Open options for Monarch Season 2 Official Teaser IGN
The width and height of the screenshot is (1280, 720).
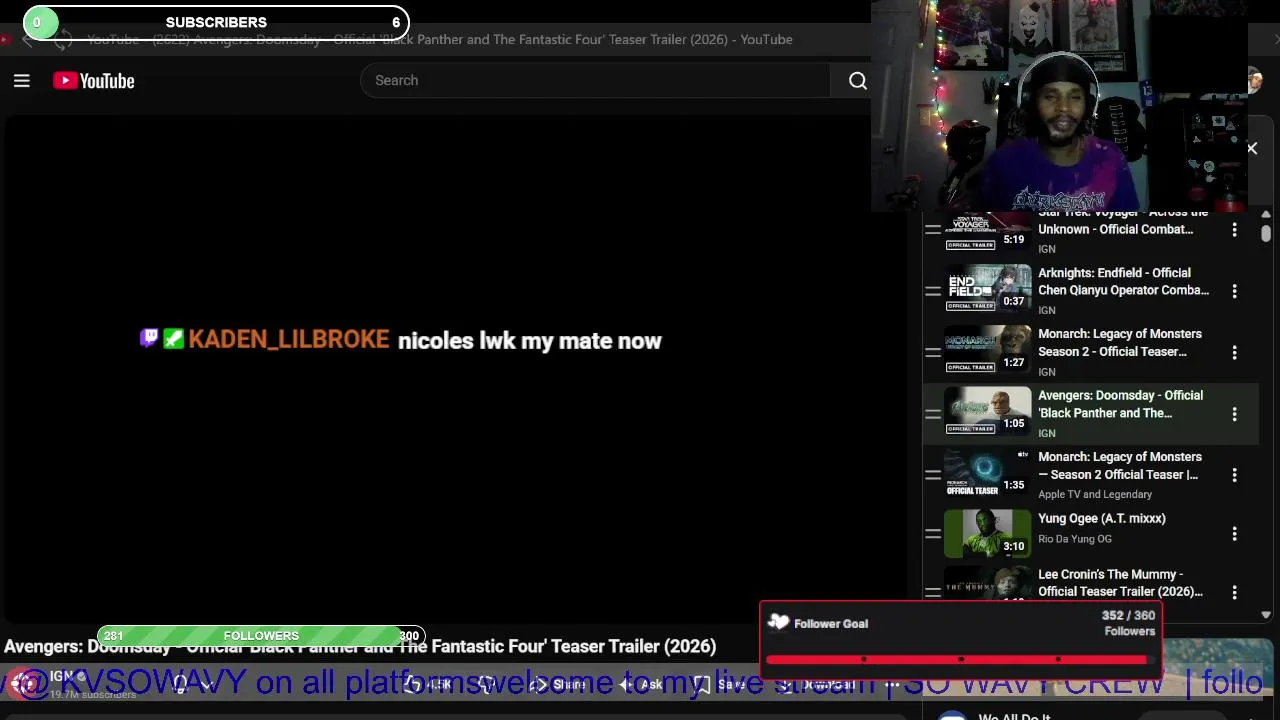click(x=1234, y=352)
